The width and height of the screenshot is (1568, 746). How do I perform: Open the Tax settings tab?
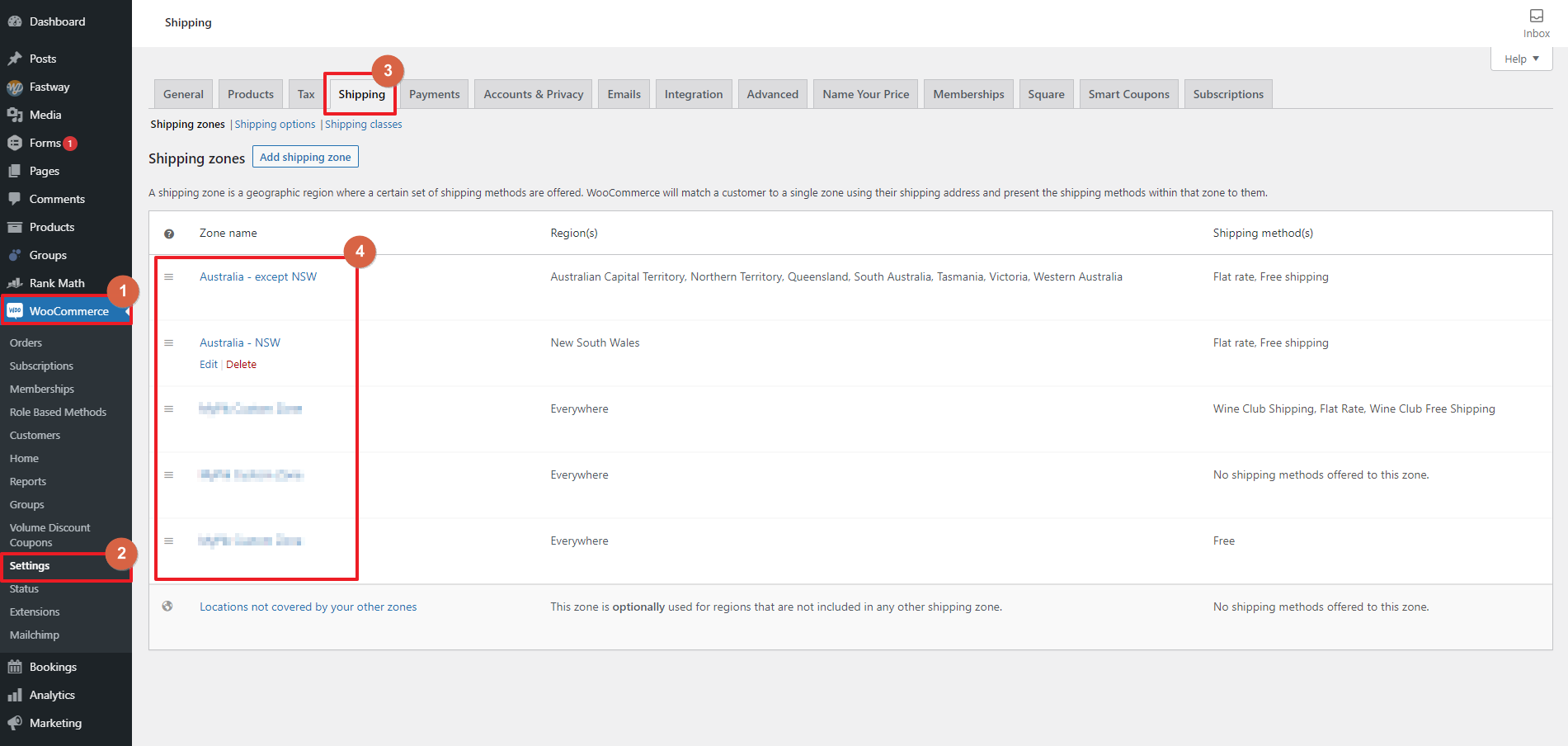pos(306,94)
